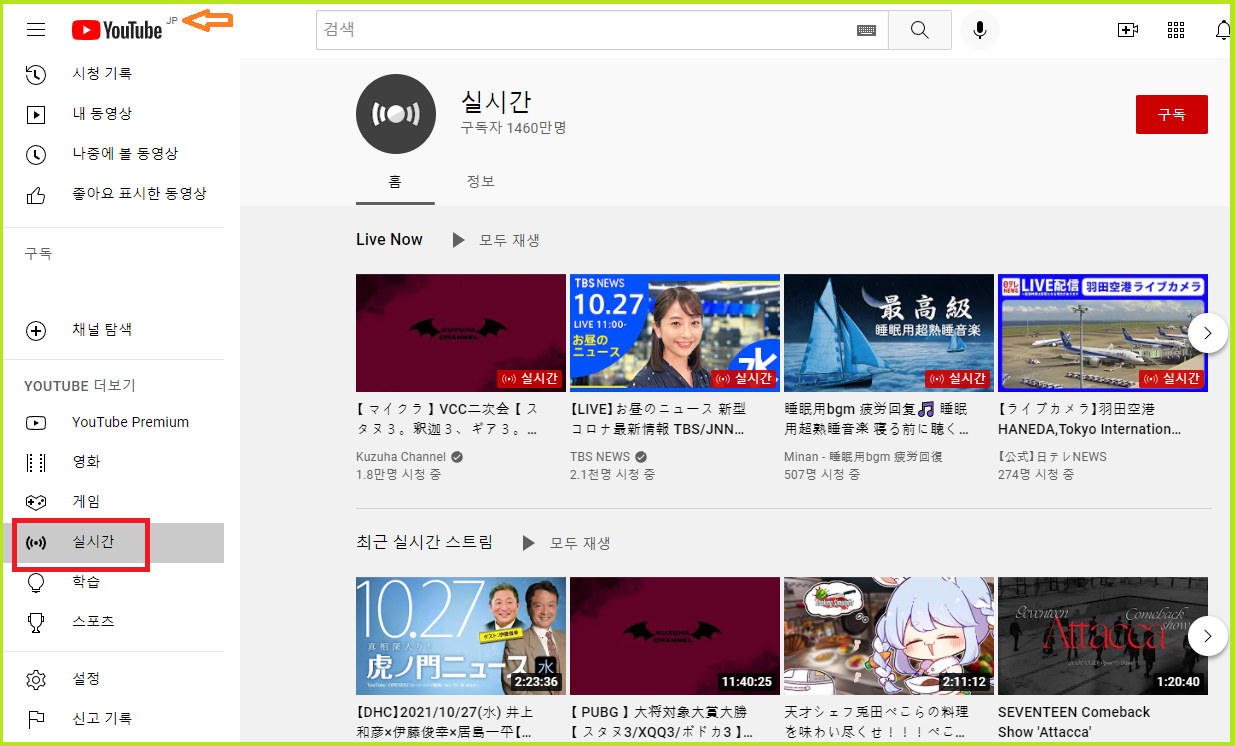Click play triangle beside 최근 실시간 스트림 모두 재생
This screenshot has height=746, width=1235.
tap(529, 543)
